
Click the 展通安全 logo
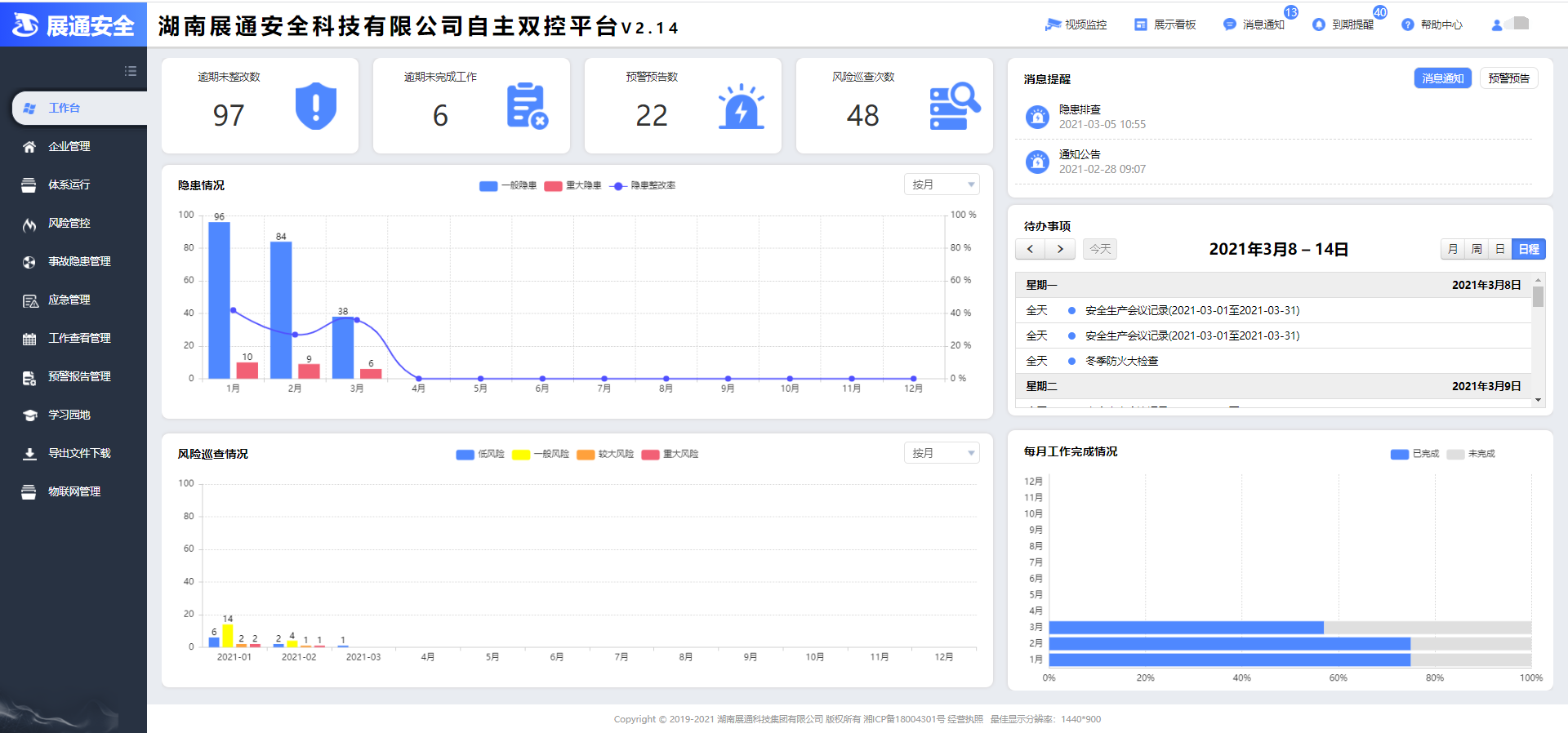(73, 25)
